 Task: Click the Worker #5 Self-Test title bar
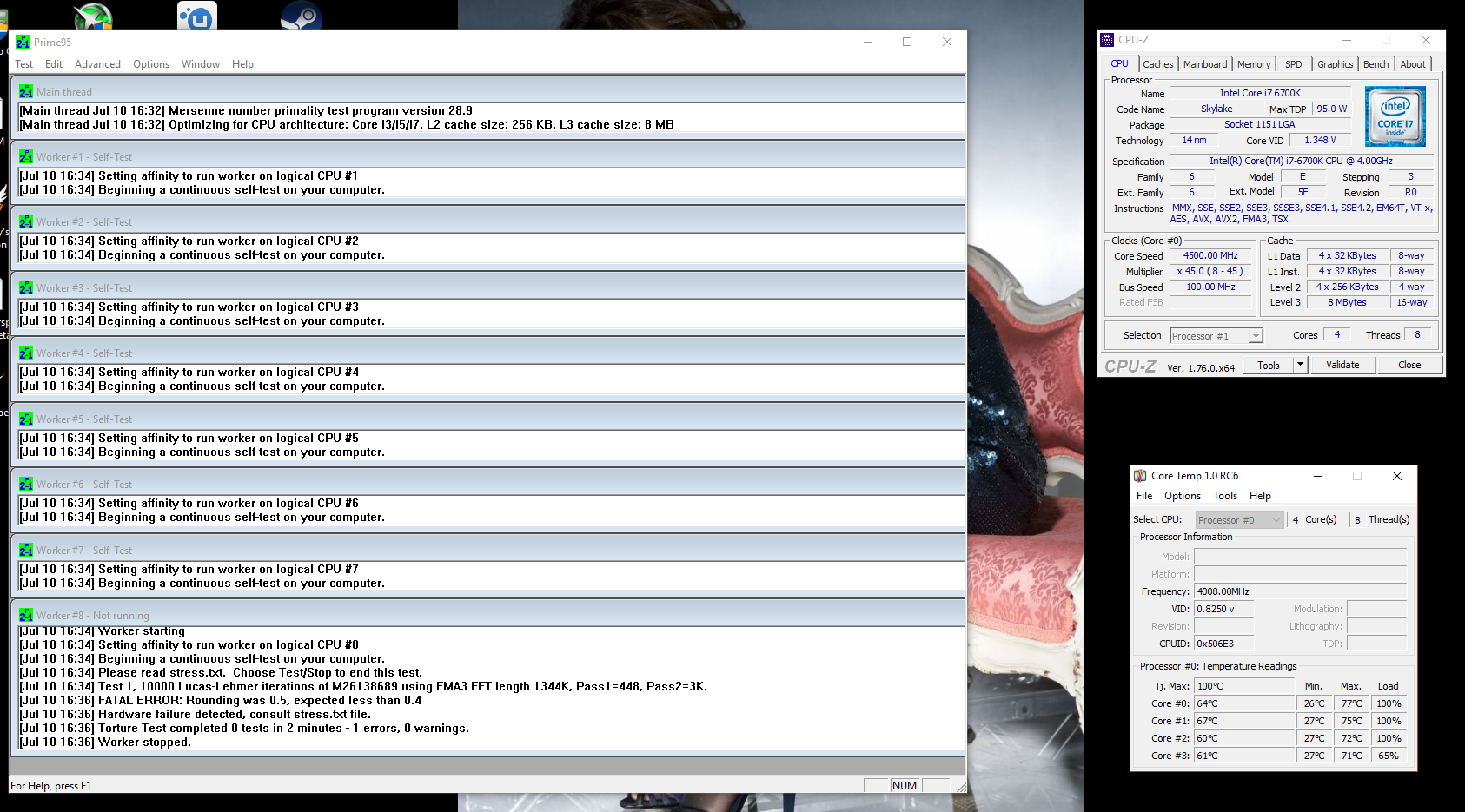point(487,419)
